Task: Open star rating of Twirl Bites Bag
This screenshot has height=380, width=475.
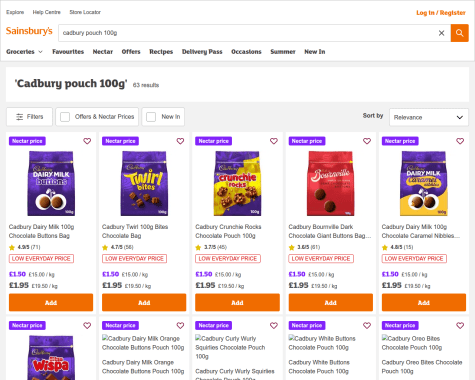Action: (x=118, y=247)
